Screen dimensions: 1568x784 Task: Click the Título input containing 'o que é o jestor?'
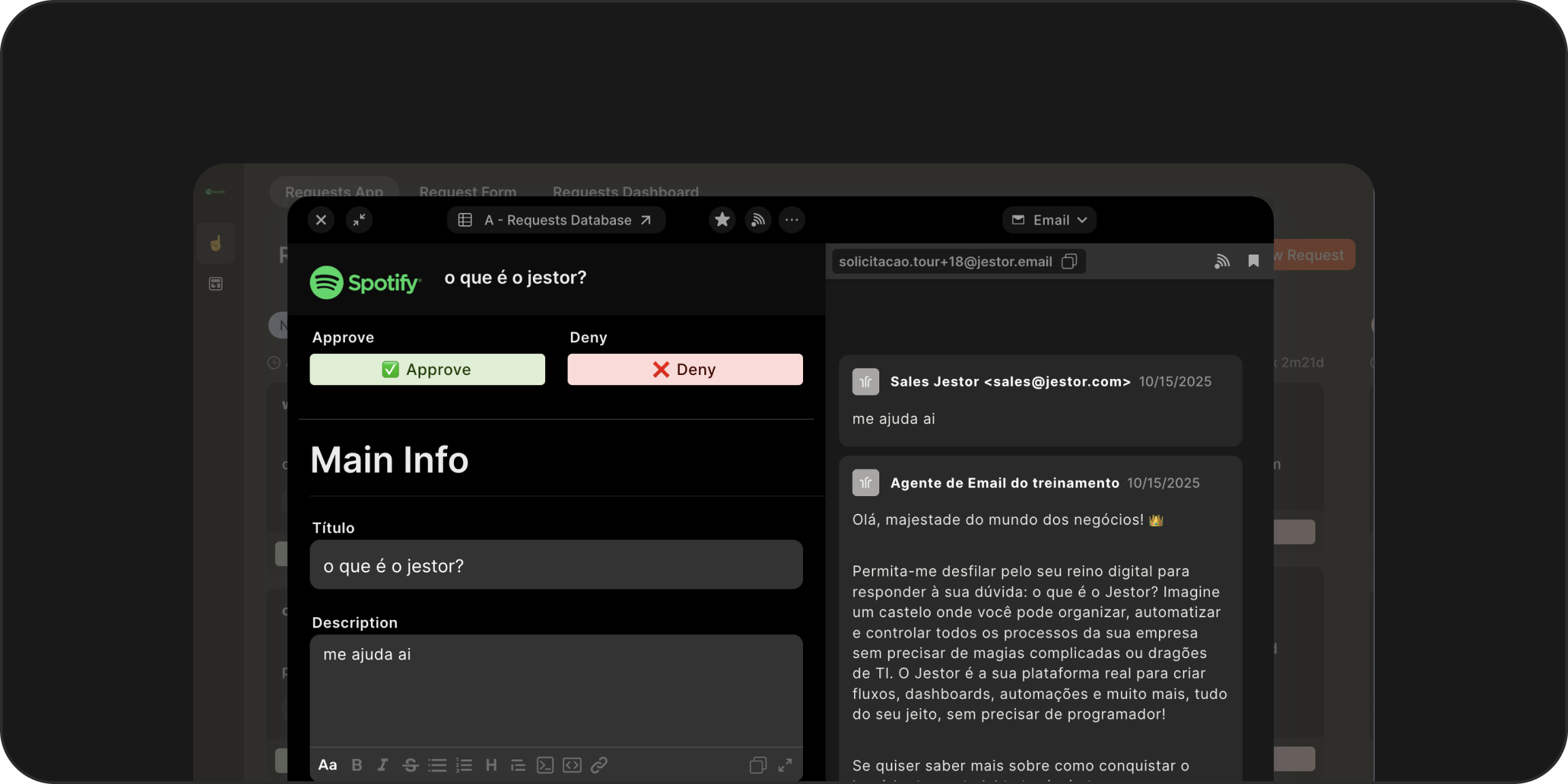(x=556, y=565)
